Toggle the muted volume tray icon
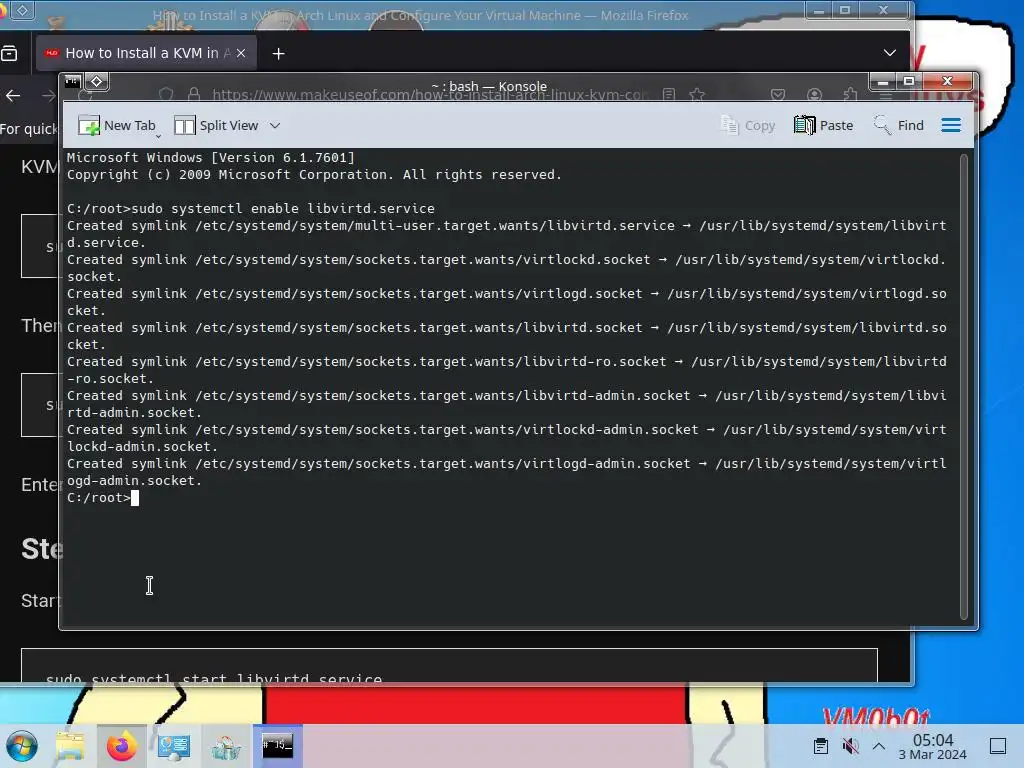Screen dimensions: 1024x768 [850, 746]
